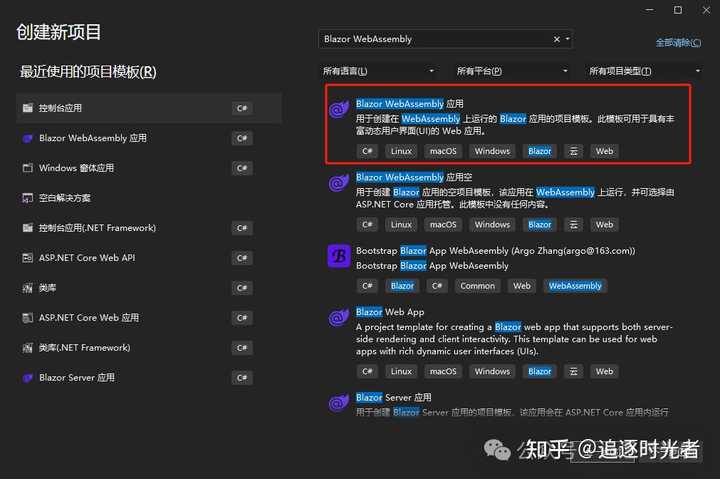Screen dimensions: 720x479
Task: Click the ASP.NET Core Web API icon
Action: (x=28, y=258)
